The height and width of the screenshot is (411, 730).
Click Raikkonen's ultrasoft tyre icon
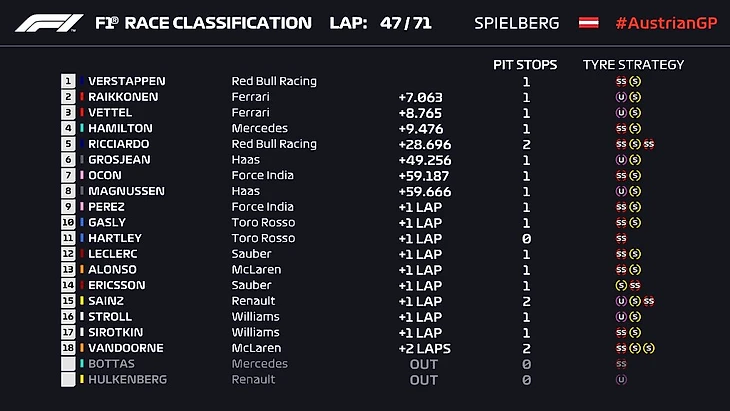[x=622, y=97]
